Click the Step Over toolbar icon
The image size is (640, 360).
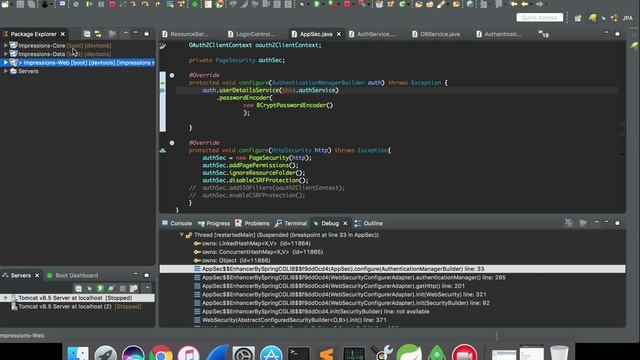(x=145, y=4)
